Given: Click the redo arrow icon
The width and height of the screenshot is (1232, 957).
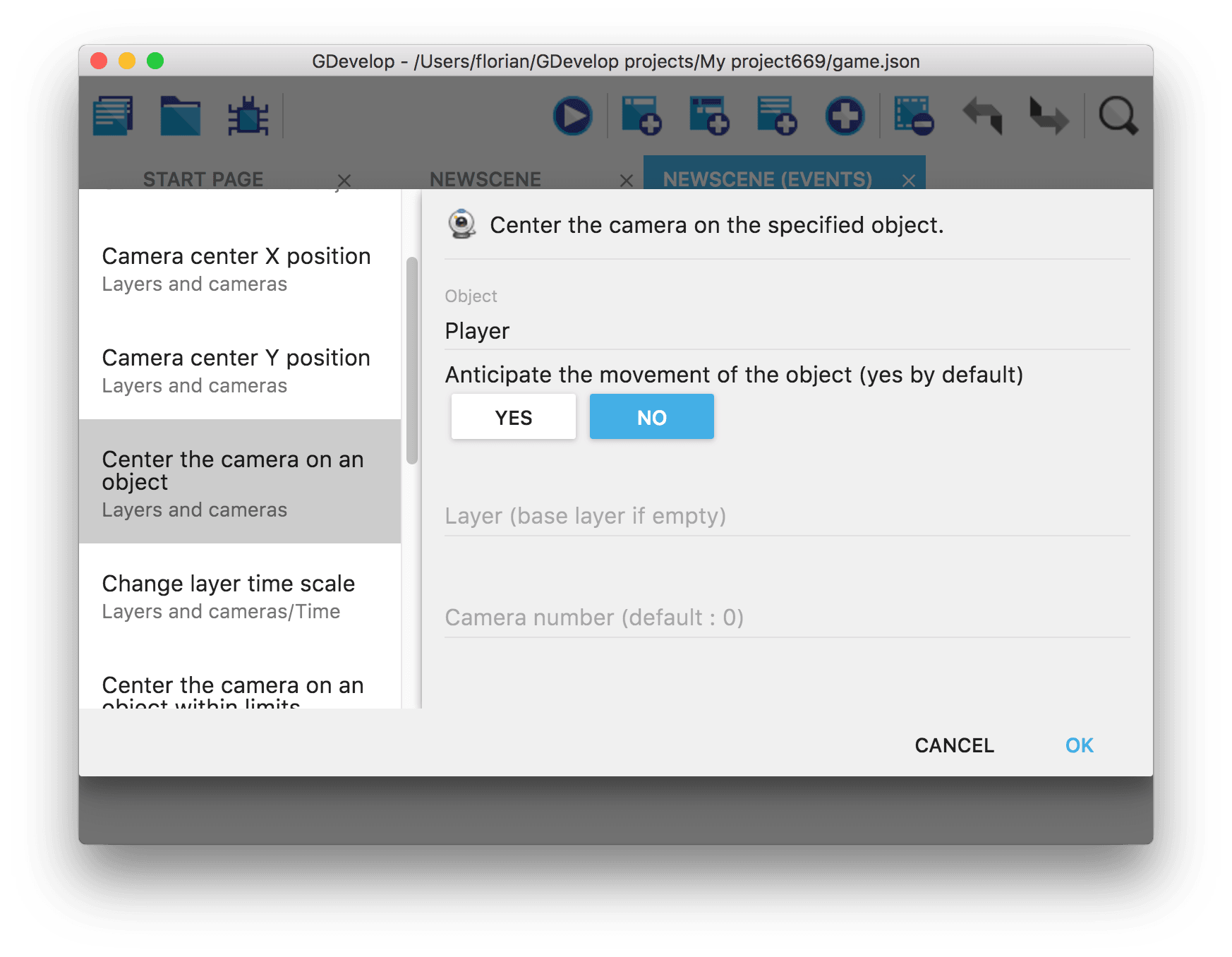Looking at the screenshot, I should pyautogui.click(x=1049, y=116).
